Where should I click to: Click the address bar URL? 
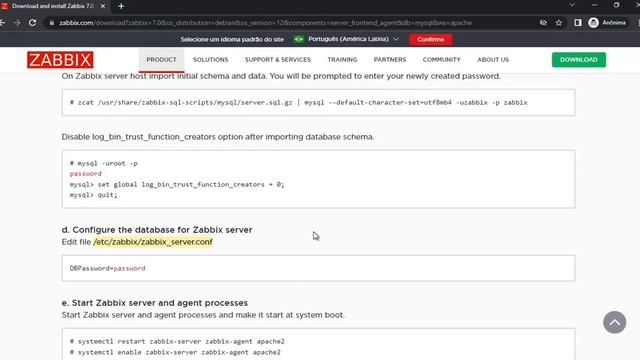tap(265, 23)
